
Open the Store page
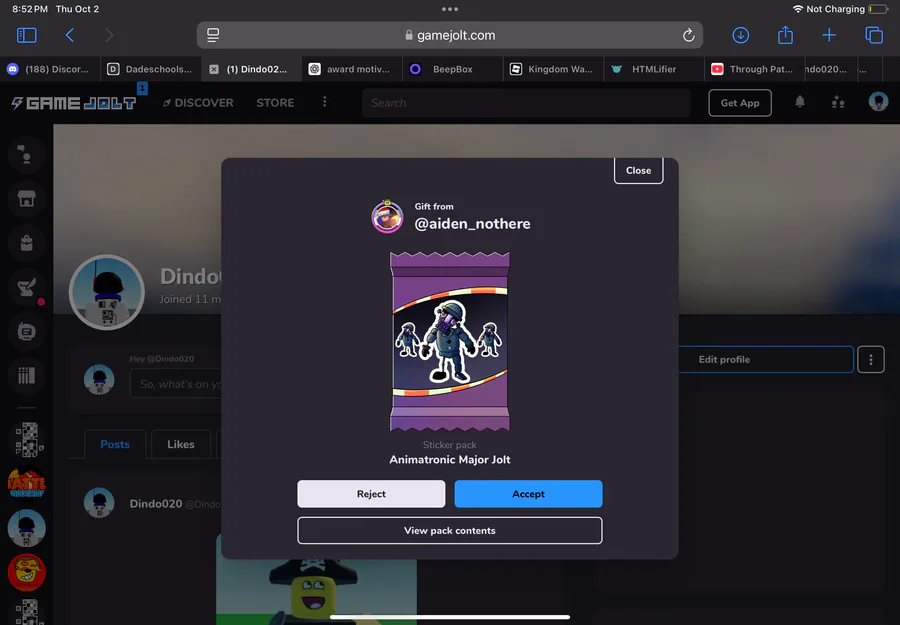[275, 103]
